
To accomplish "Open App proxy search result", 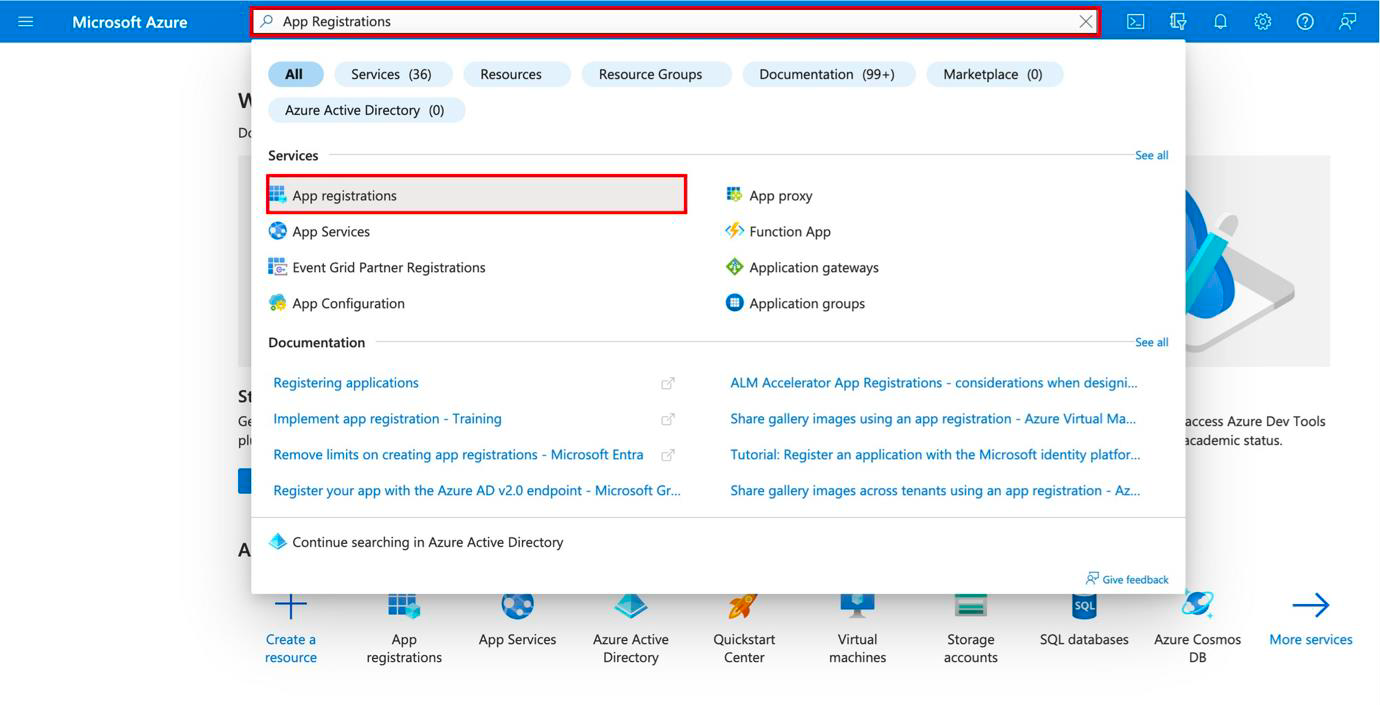I will (x=781, y=195).
